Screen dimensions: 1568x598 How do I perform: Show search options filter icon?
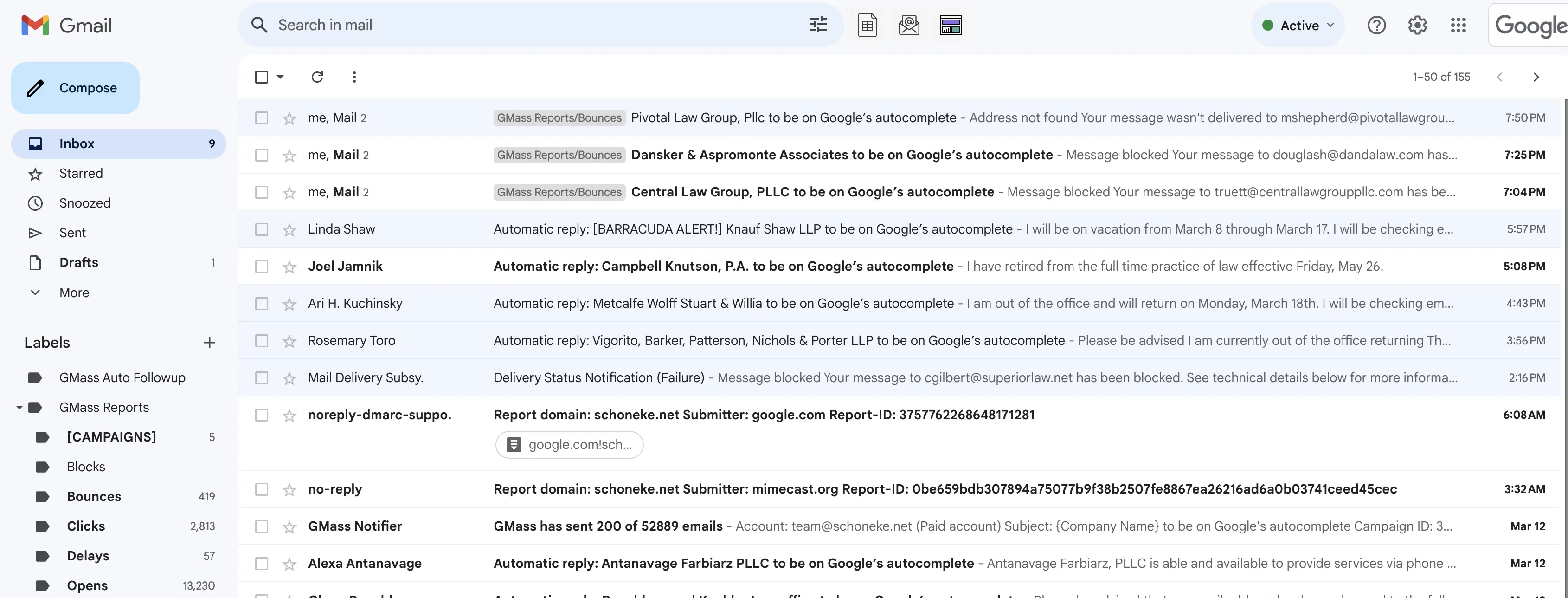(x=818, y=25)
